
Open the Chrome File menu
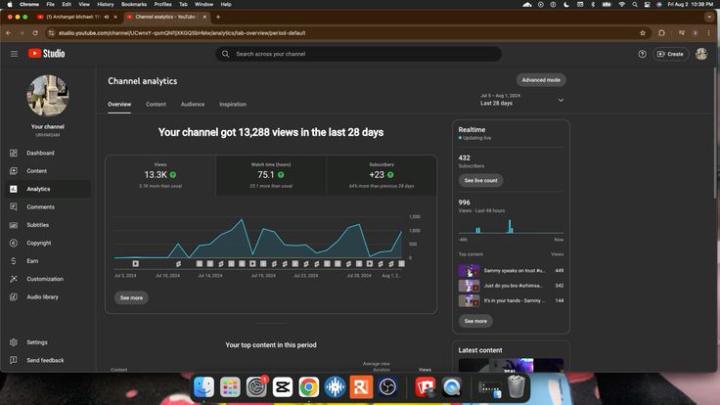51,4
